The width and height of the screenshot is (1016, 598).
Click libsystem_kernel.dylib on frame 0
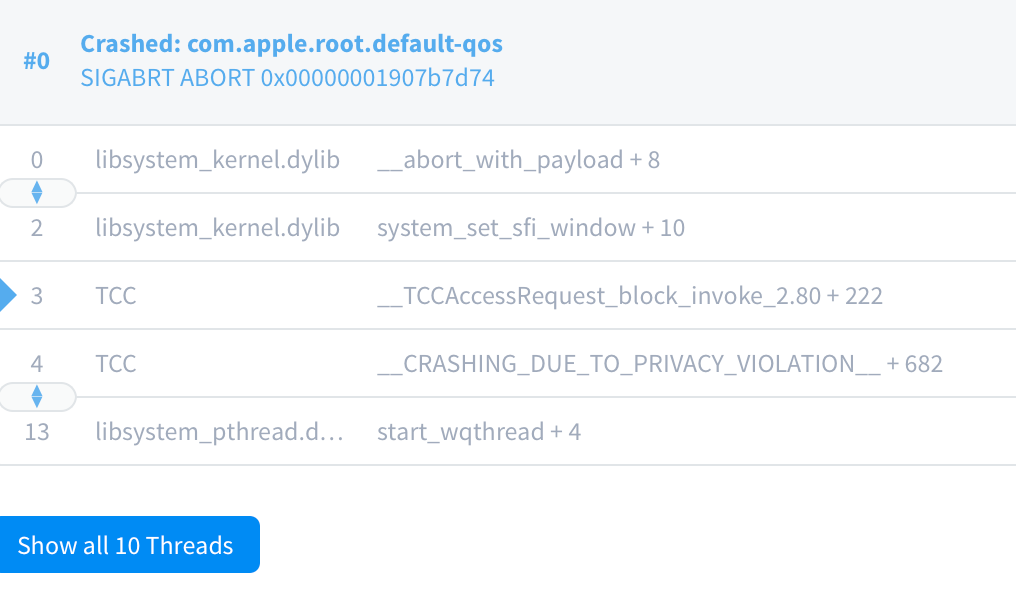[x=219, y=160]
